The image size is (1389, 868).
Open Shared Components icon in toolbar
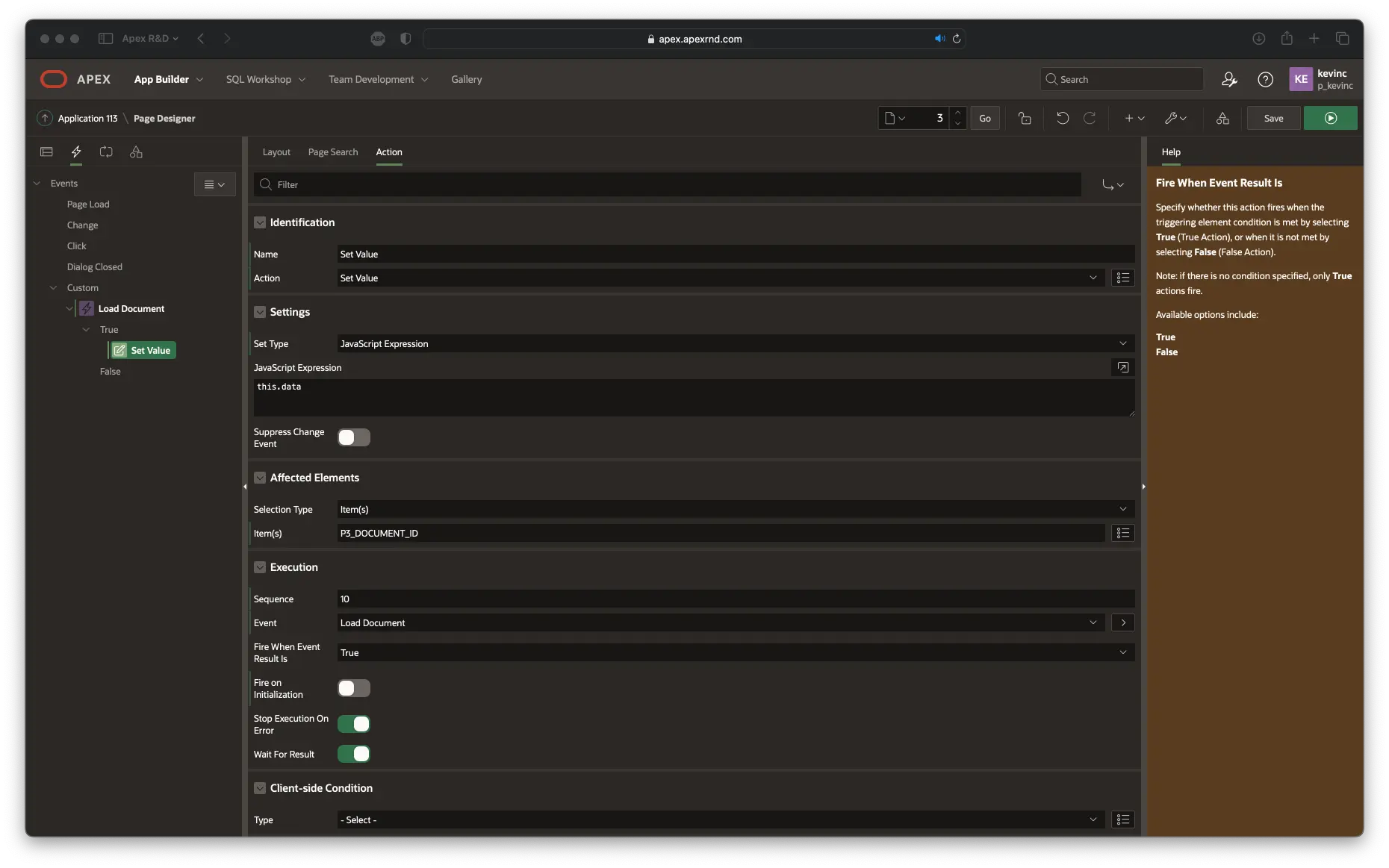tap(1222, 118)
